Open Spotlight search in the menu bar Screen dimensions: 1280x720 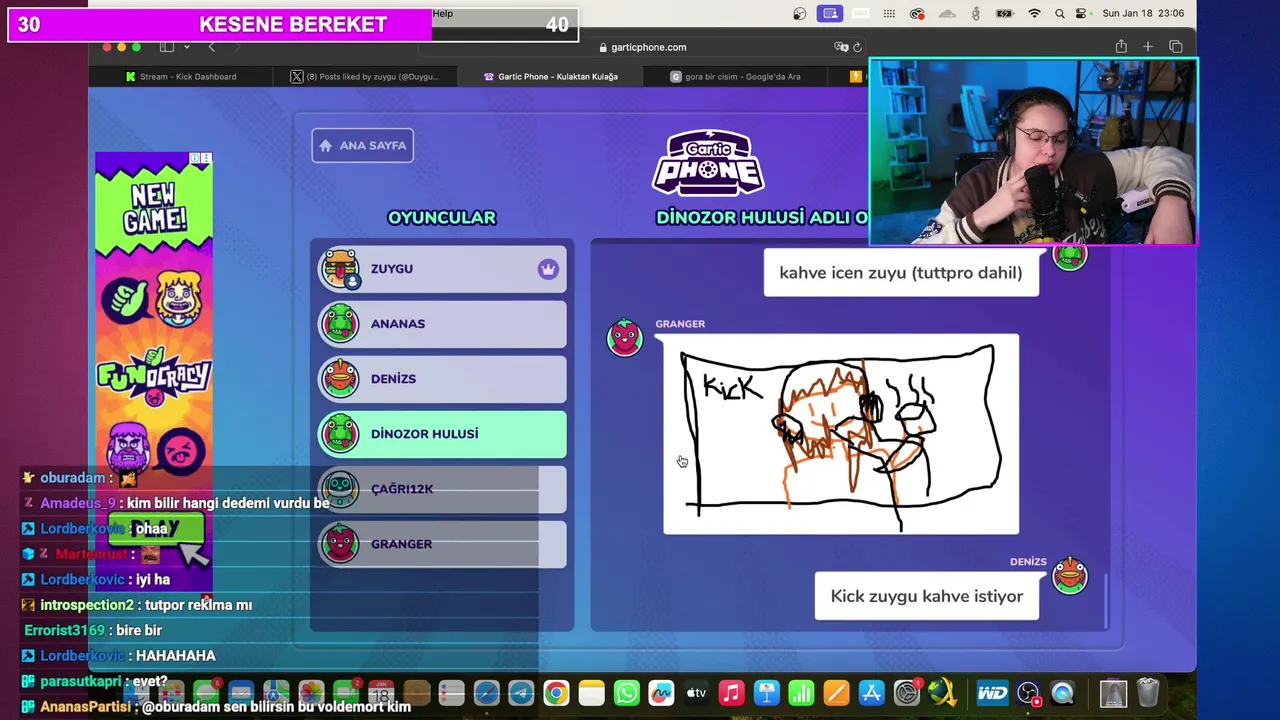pos(1059,14)
